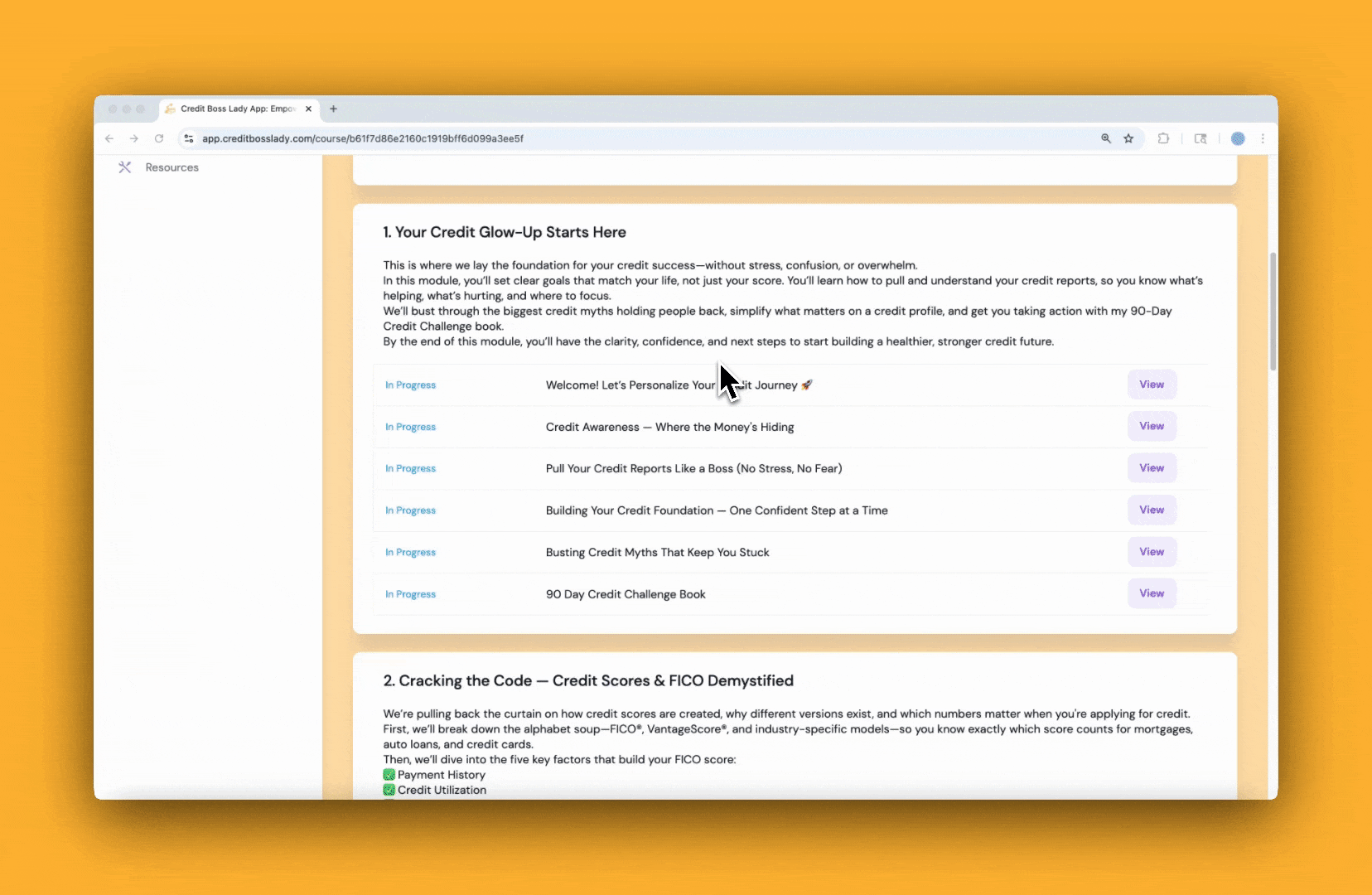Open the browser extensions puzzle icon
This screenshot has height=895, width=1372.
pyautogui.click(x=1163, y=138)
